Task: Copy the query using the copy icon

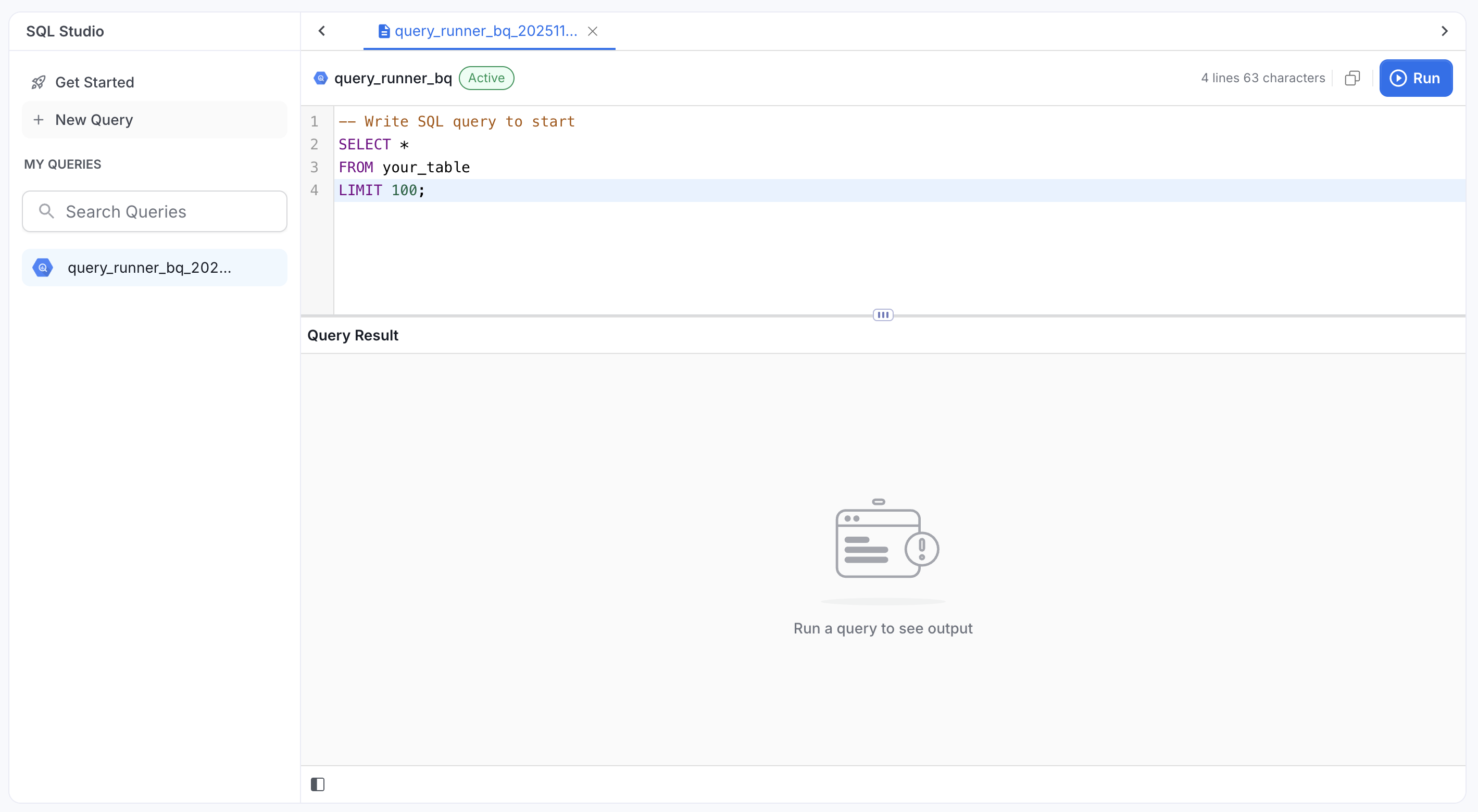Action: coord(1352,78)
